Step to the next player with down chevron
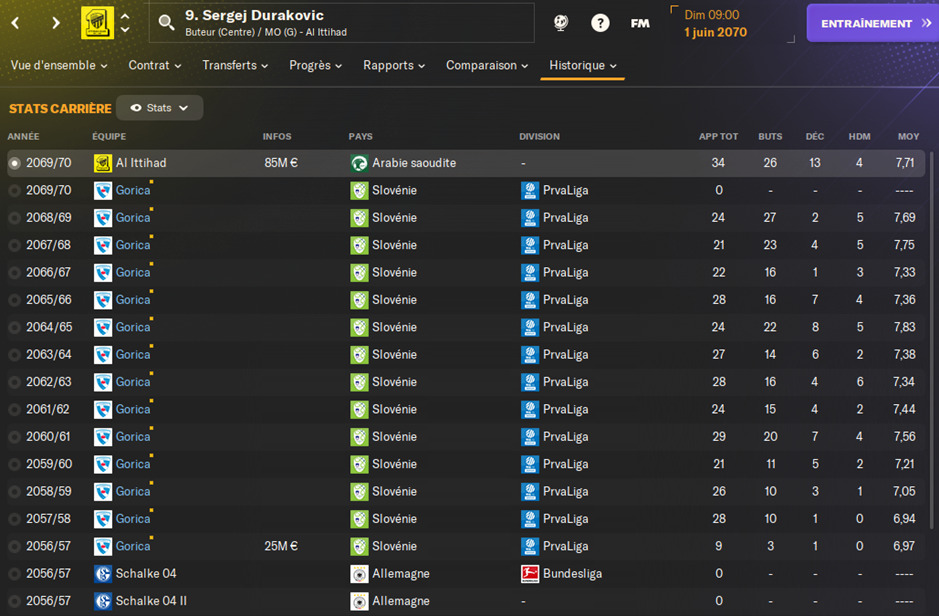The height and width of the screenshot is (616, 939). (125, 29)
